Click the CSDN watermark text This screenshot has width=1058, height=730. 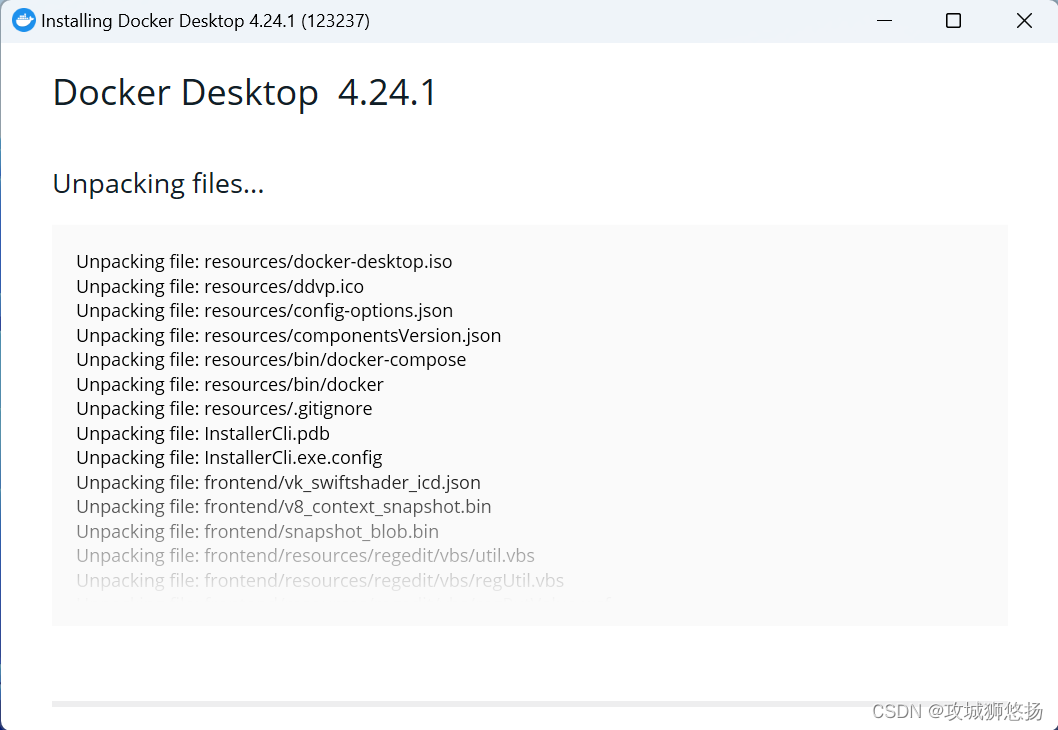[958, 711]
